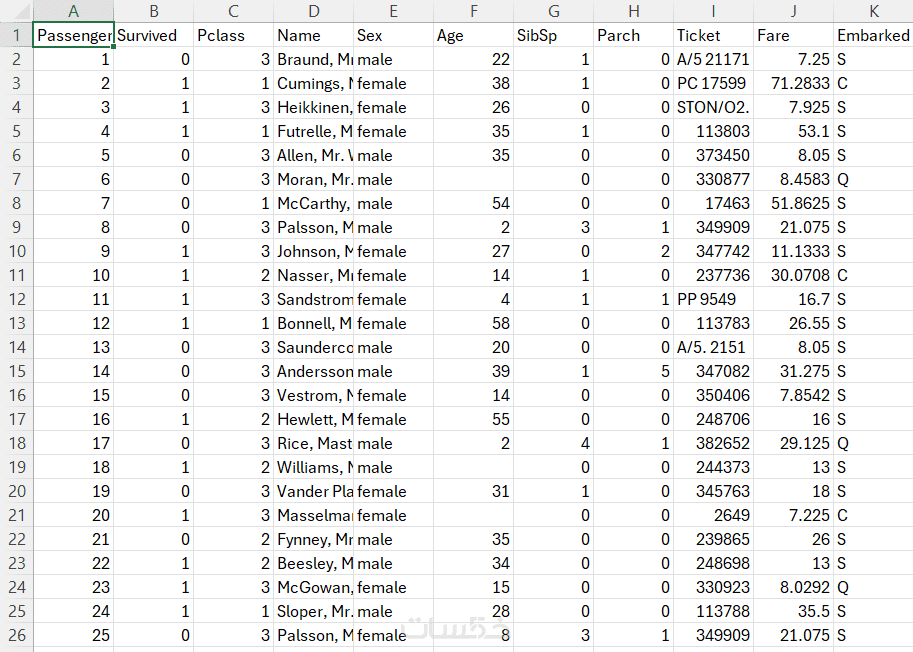Select the row 26 header
Viewport: 913px width, 652px height.
click(16, 636)
